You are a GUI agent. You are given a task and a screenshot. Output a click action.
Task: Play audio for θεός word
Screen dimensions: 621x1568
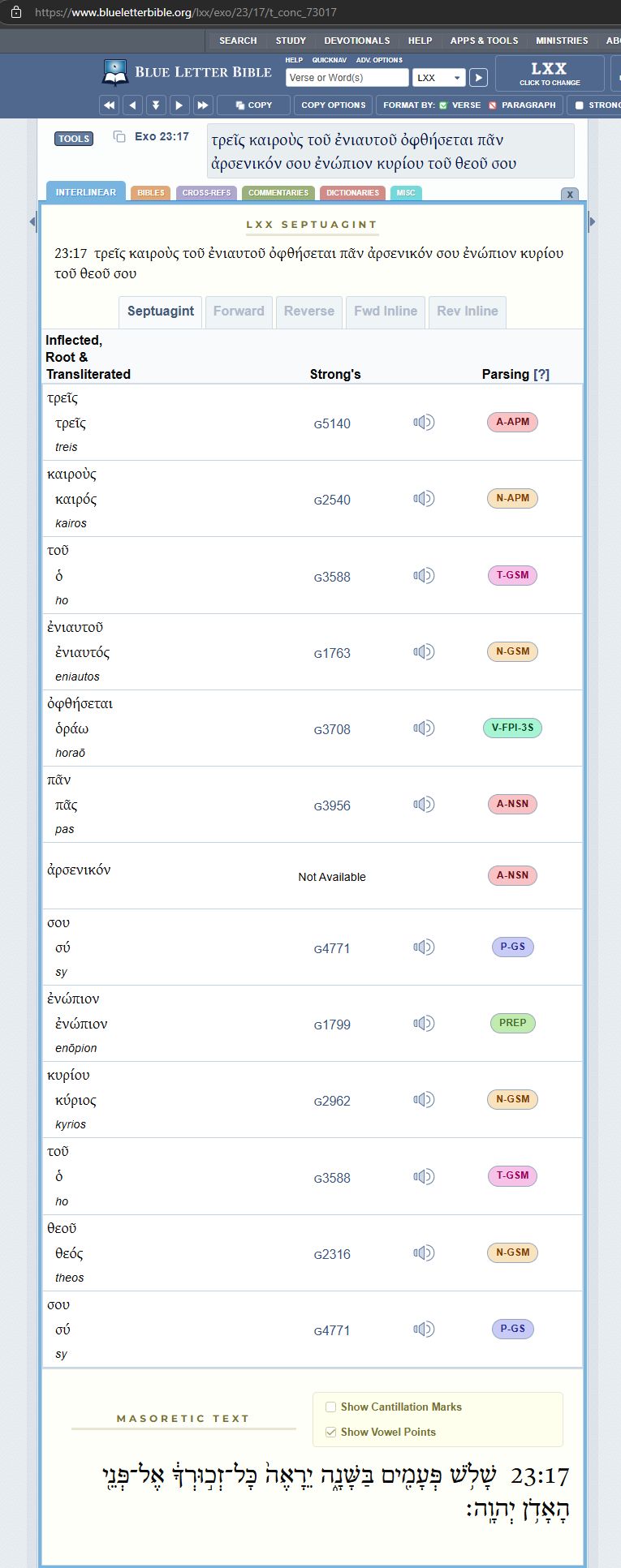pyautogui.click(x=424, y=1253)
